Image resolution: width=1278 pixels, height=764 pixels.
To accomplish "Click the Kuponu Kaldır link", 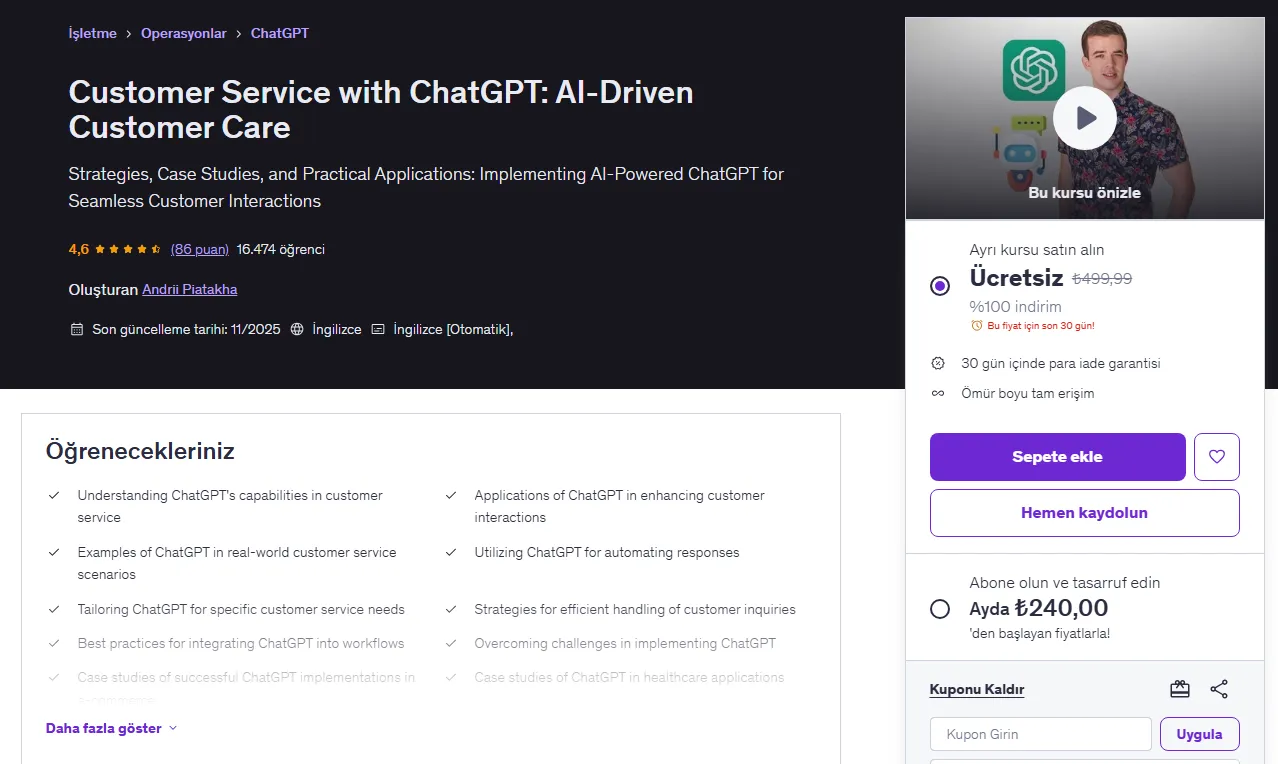I will (x=977, y=689).
